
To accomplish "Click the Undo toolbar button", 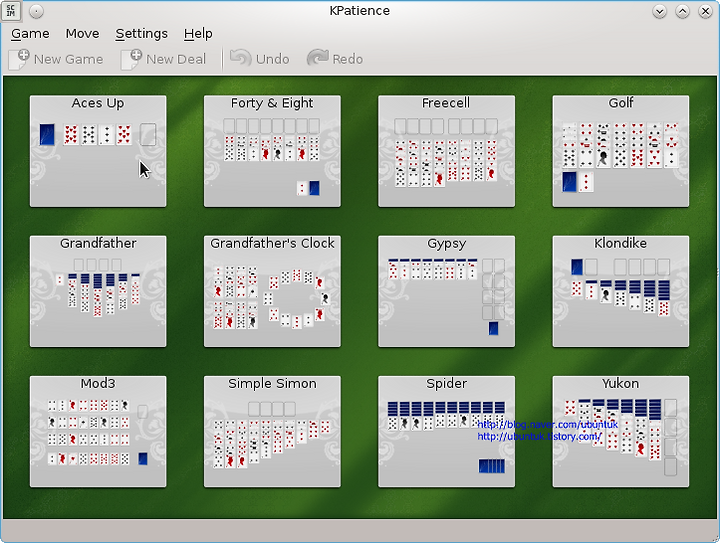I will [260, 59].
